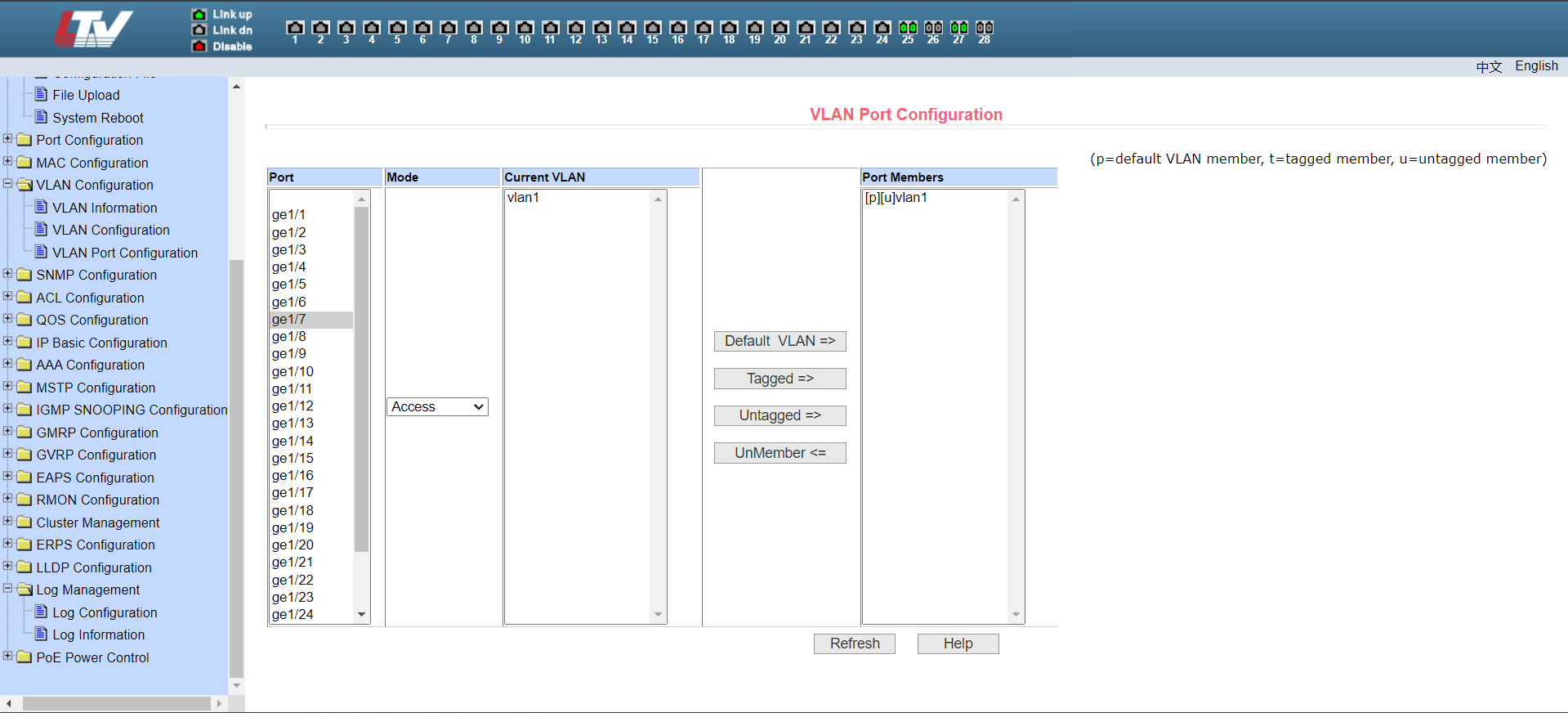The height and width of the screenshot is (713, 1568).
Task: Open VLAN Configuration sub-page link
Action: click(111, 230)
